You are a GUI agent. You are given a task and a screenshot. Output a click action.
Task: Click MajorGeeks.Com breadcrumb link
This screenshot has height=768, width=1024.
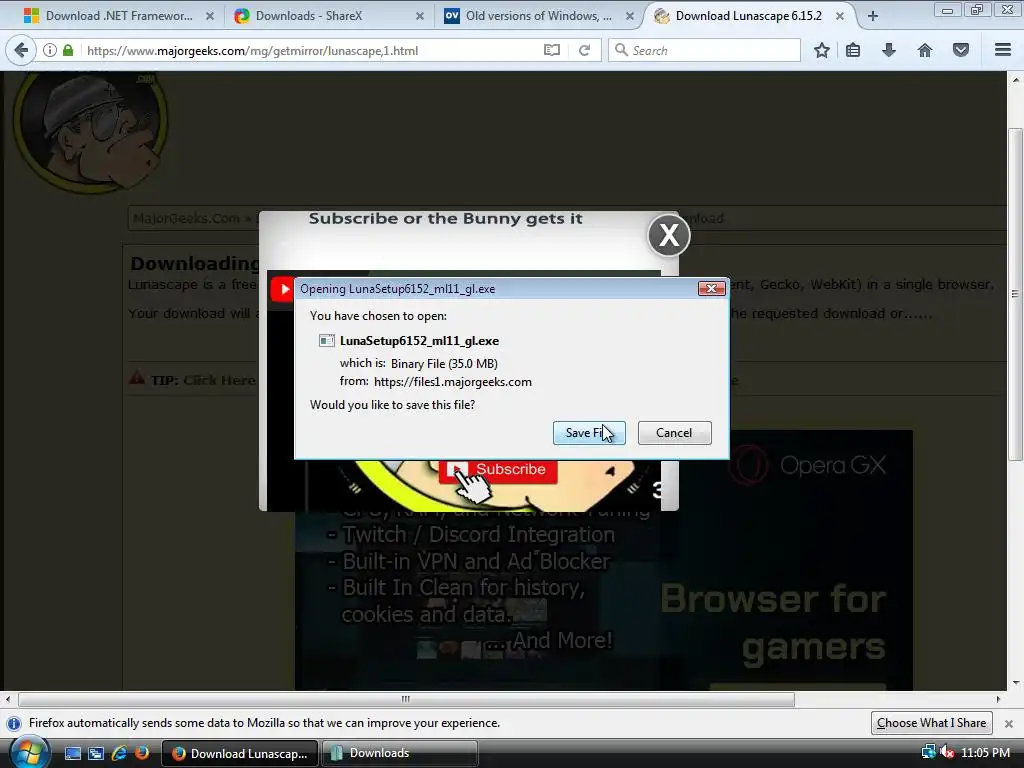[186, 218]
